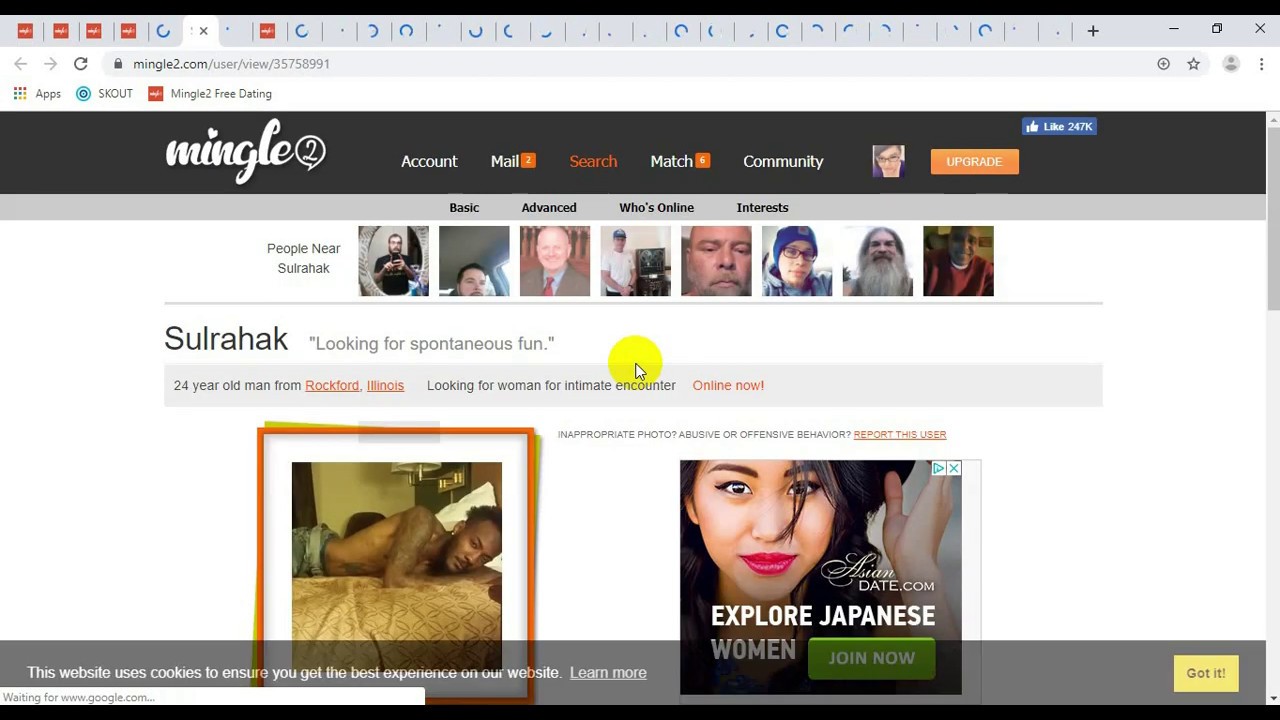The height and width of the screenshot is (720, 1280).
Task: Open the Who's Online tab
Action: (656, 208)
